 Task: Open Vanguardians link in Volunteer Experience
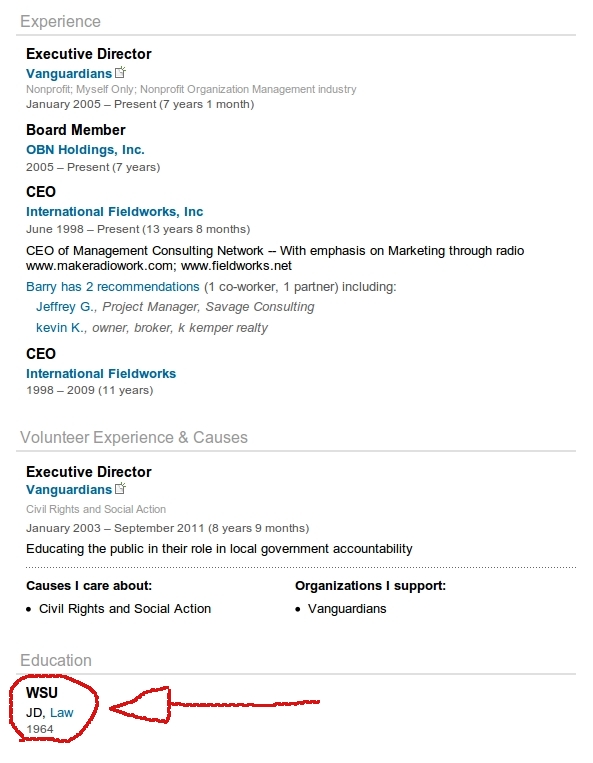pyautogui.click(x=69, y=490)
